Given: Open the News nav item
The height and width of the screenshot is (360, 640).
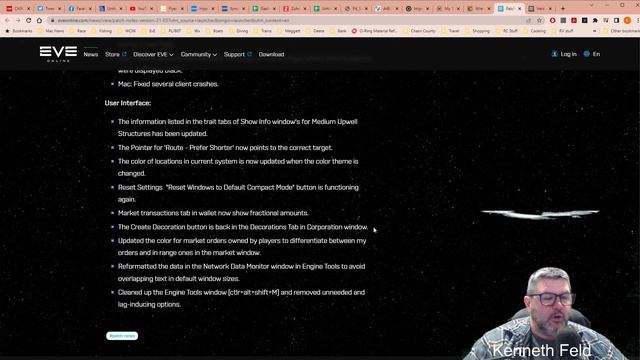Looking at the screenshot, I should point(91,54).
